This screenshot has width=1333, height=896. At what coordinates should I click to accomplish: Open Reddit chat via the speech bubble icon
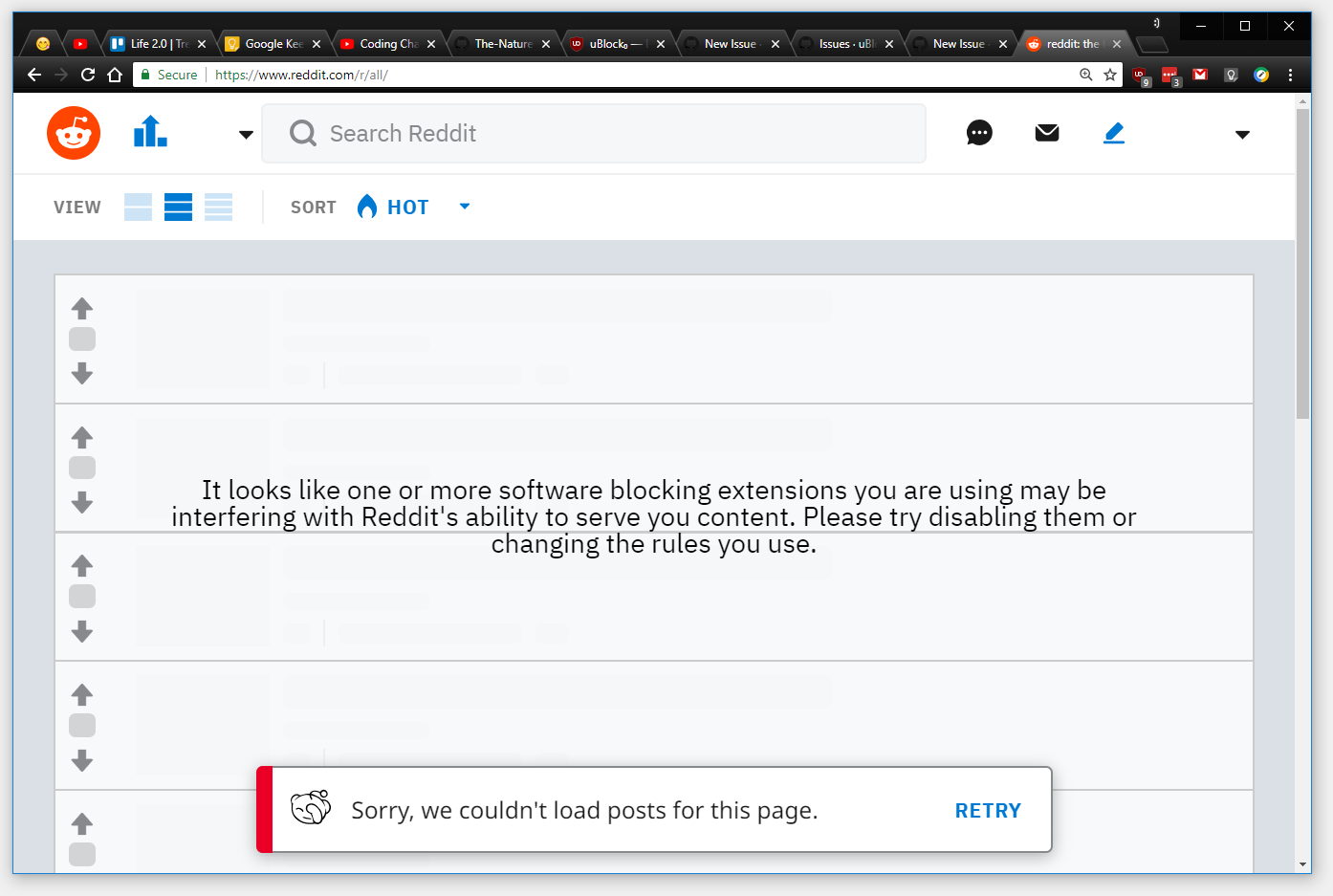pos(978,133)
